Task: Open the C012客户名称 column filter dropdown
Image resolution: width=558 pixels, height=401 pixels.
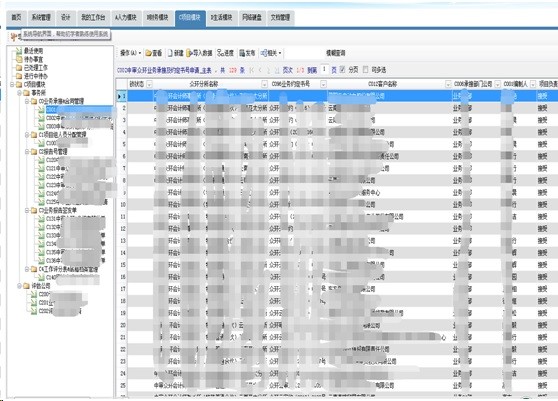Action: [448, 84]
